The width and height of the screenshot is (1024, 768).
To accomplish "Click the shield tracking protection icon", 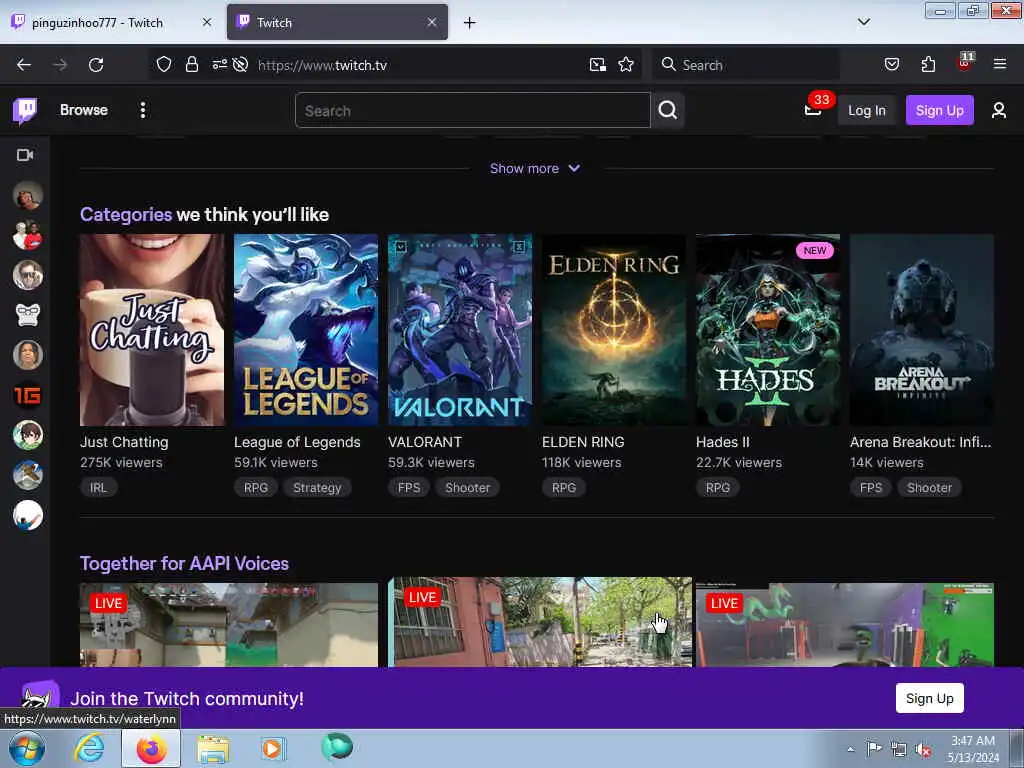I will [x=164, y=65].
